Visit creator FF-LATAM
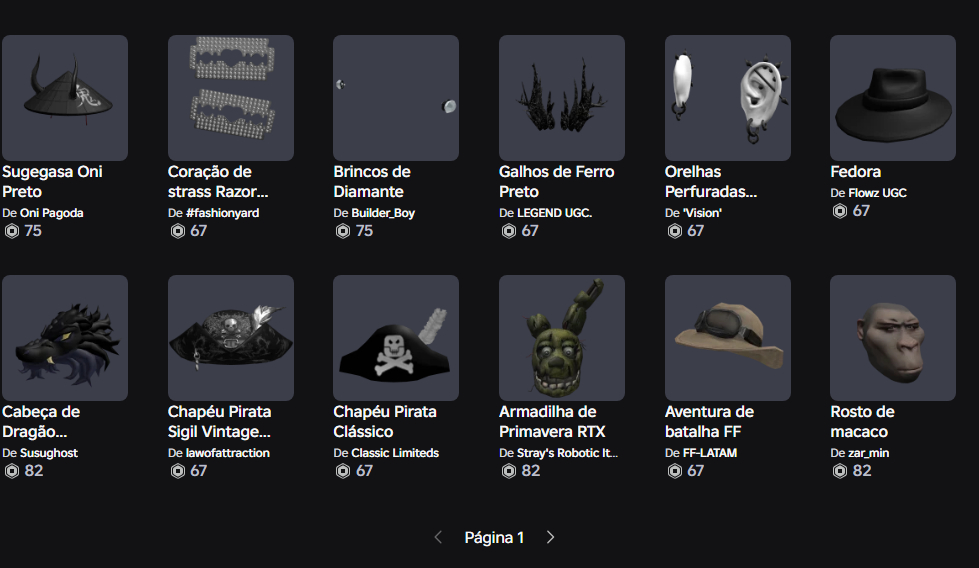The image size is (979, 568). tap(710, 453)
